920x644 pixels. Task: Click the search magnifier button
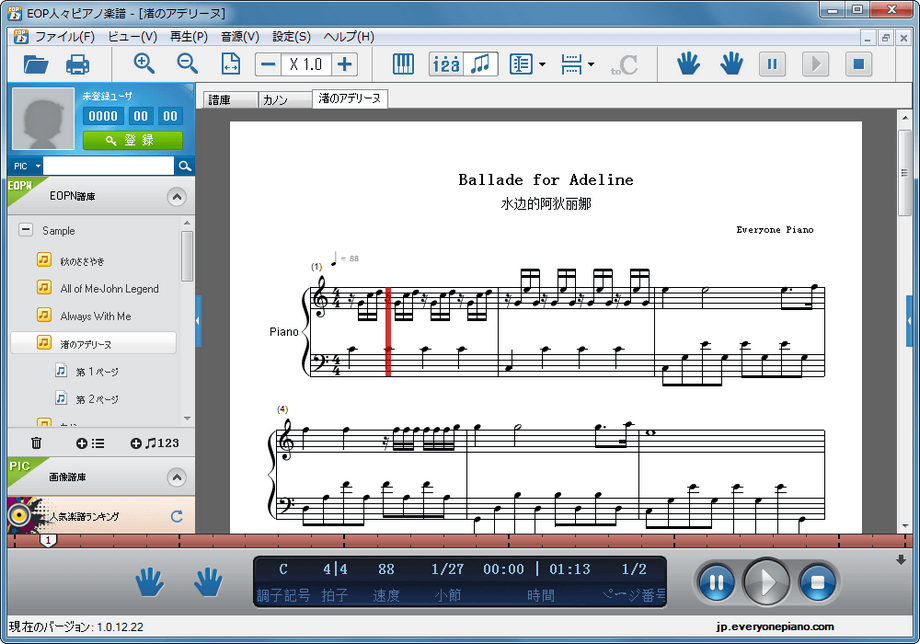click(x=185, y=166)
